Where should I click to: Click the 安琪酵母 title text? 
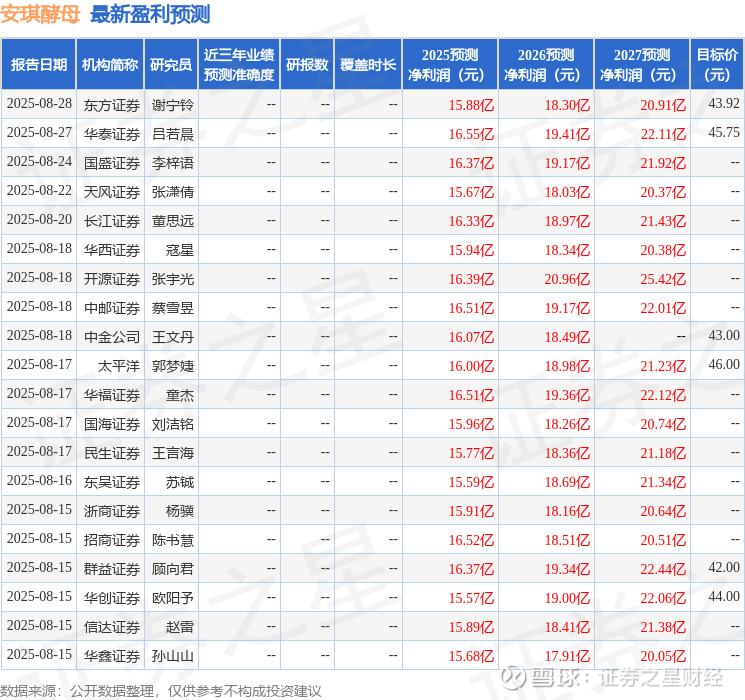[40, 14]
